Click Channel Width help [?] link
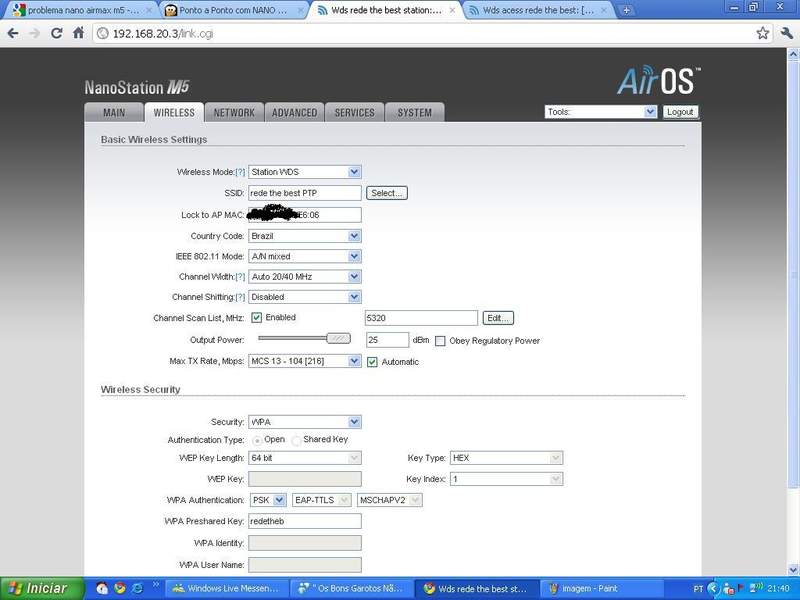Viewport: 800px width, 600px height. point(240,277)
